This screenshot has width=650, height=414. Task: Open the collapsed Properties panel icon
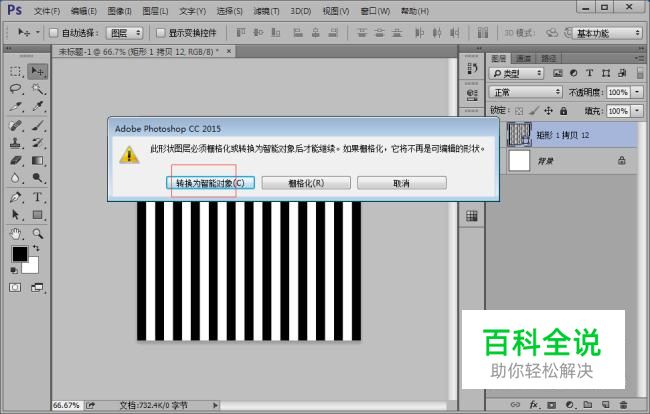click(472, 94)
